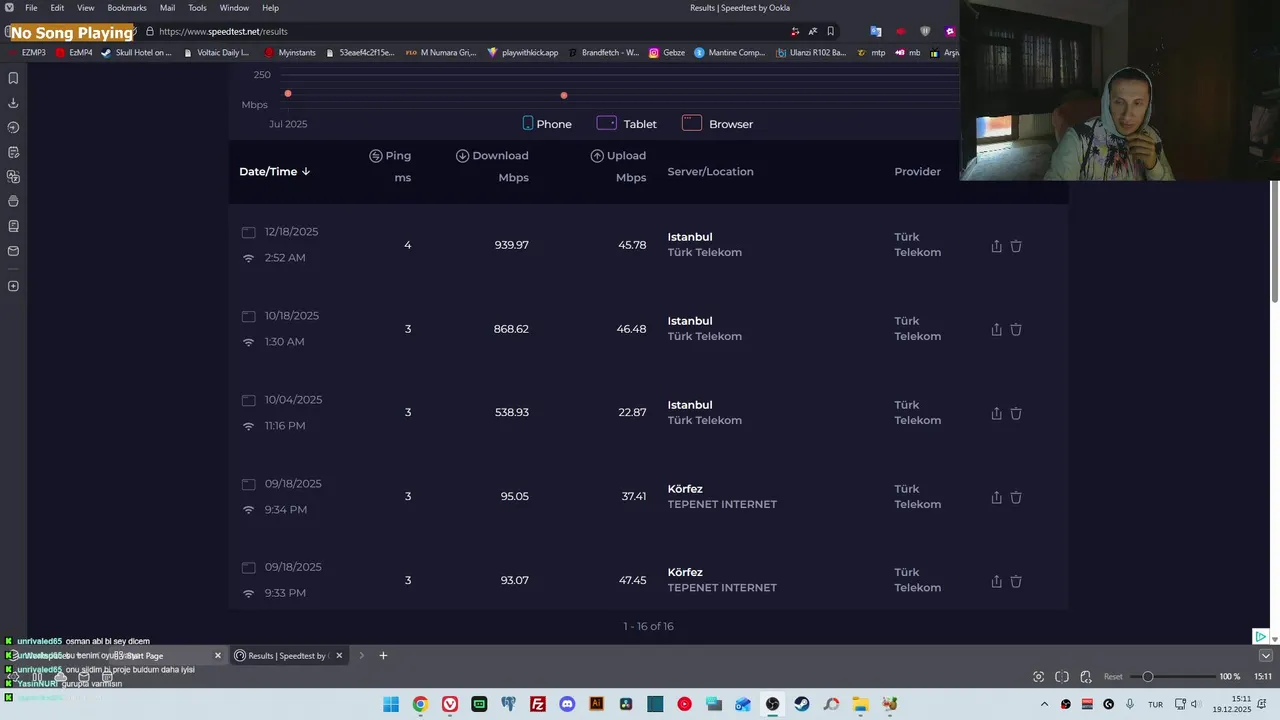Click the bookmark page icon in address bar
The width and height of the screenshot is (1280, 720).
(x=830, y=31)
